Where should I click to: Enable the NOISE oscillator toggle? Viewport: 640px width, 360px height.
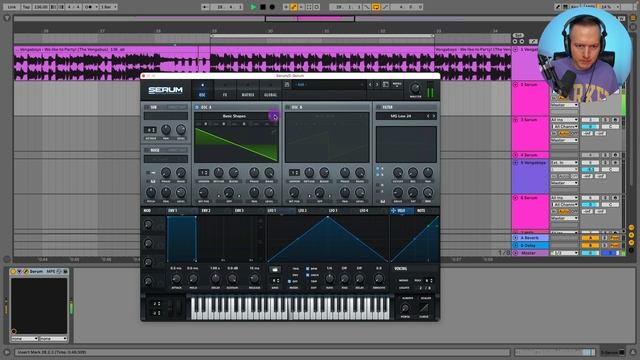[147, 150]
